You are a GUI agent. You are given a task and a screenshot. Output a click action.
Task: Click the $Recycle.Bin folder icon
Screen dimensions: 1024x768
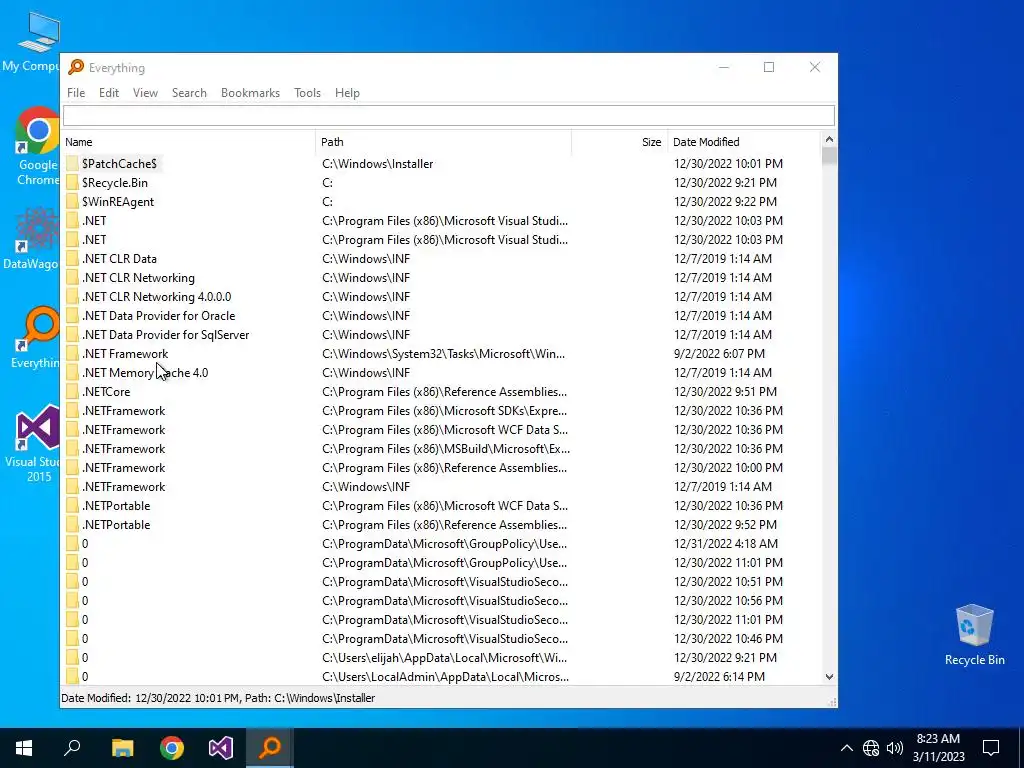click(x=72, y=183)
